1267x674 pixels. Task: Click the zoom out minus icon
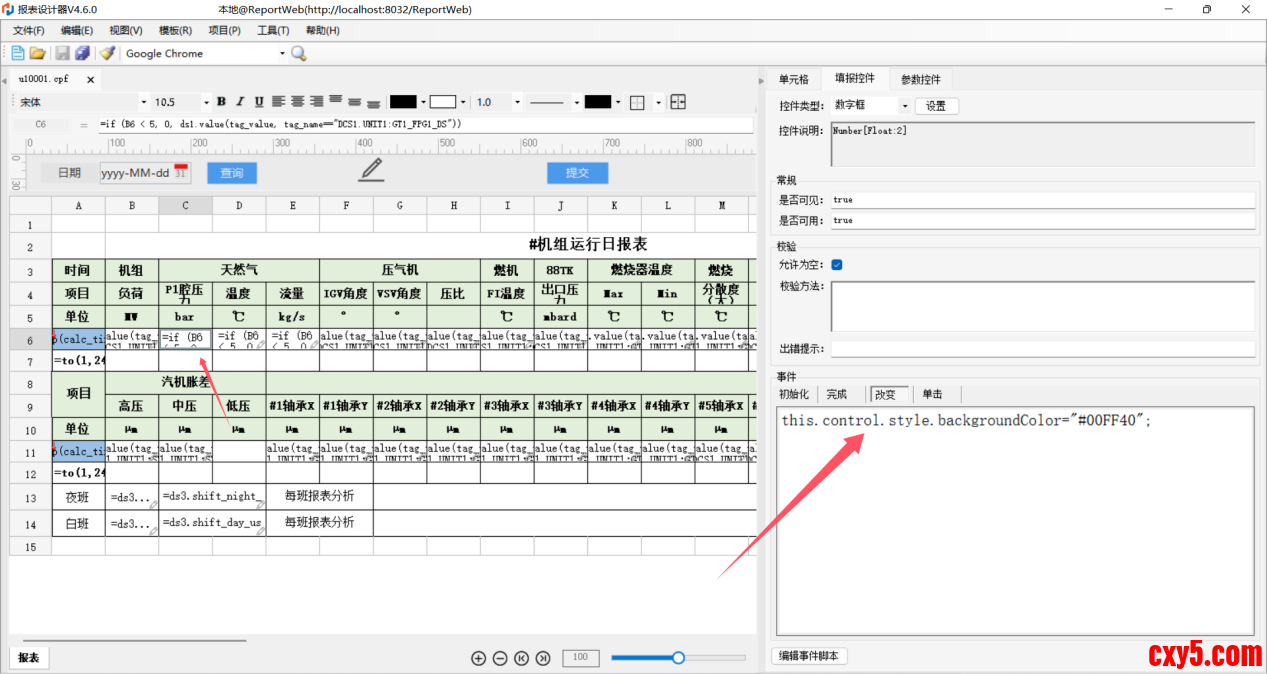pos(500,658)
